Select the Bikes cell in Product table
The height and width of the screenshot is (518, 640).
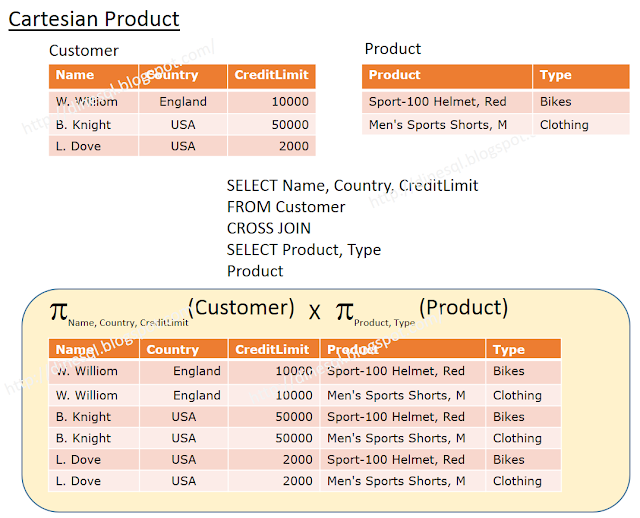(556, 102)
